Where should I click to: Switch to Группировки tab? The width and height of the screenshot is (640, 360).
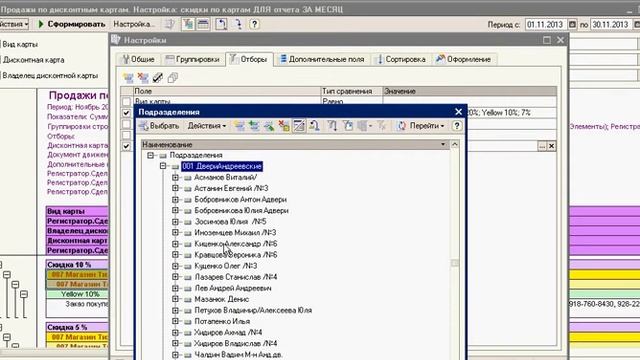click(x=193, y=60)
